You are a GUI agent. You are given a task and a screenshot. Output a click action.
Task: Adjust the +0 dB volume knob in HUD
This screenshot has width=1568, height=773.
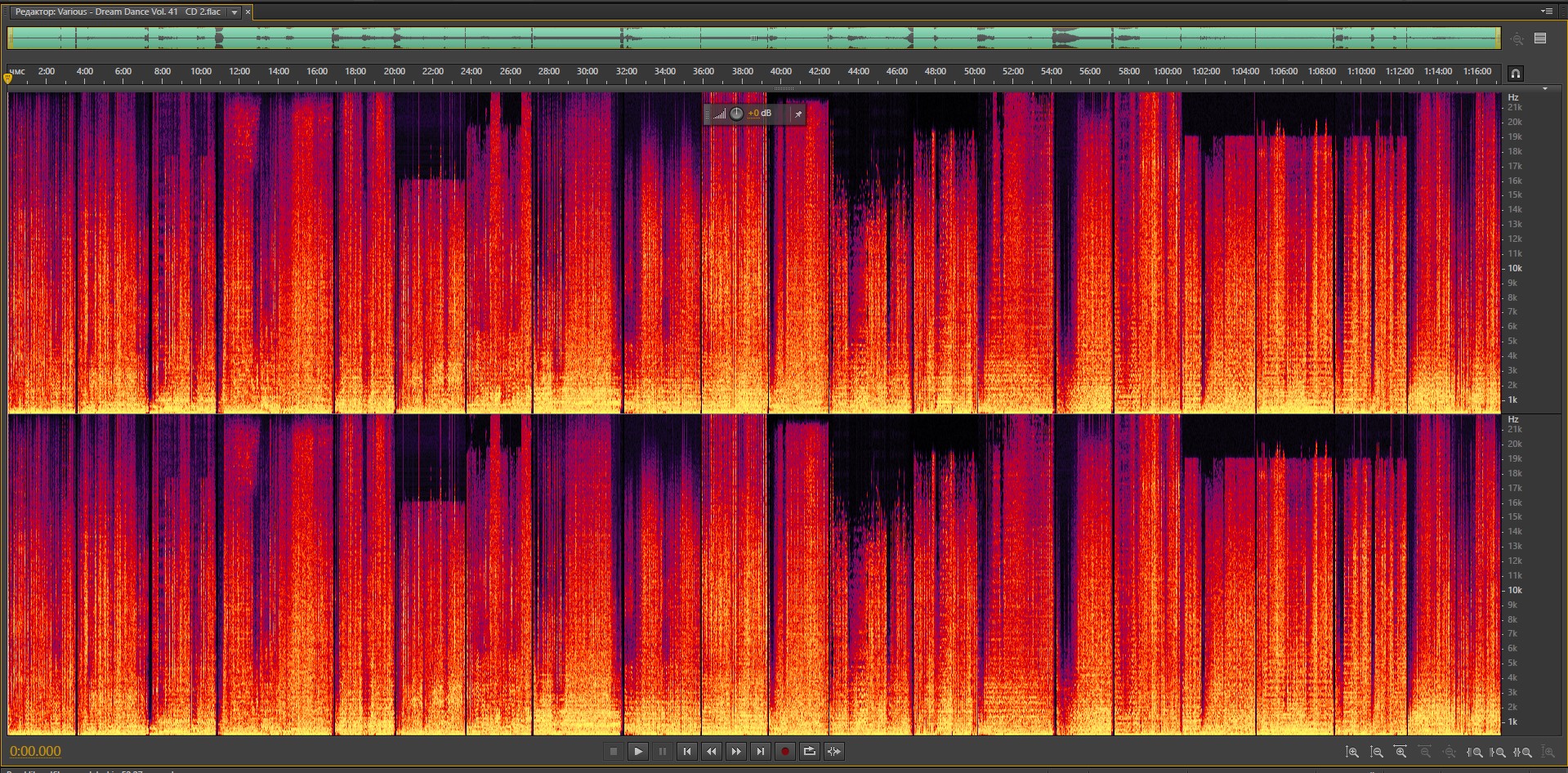click(736, 114)
